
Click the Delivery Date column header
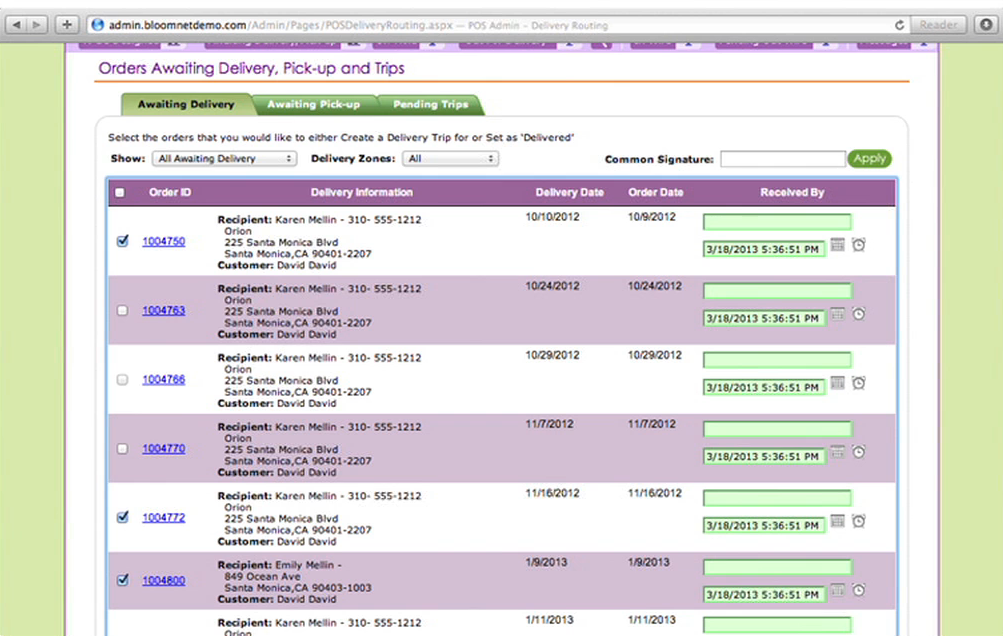coord(569,192)
